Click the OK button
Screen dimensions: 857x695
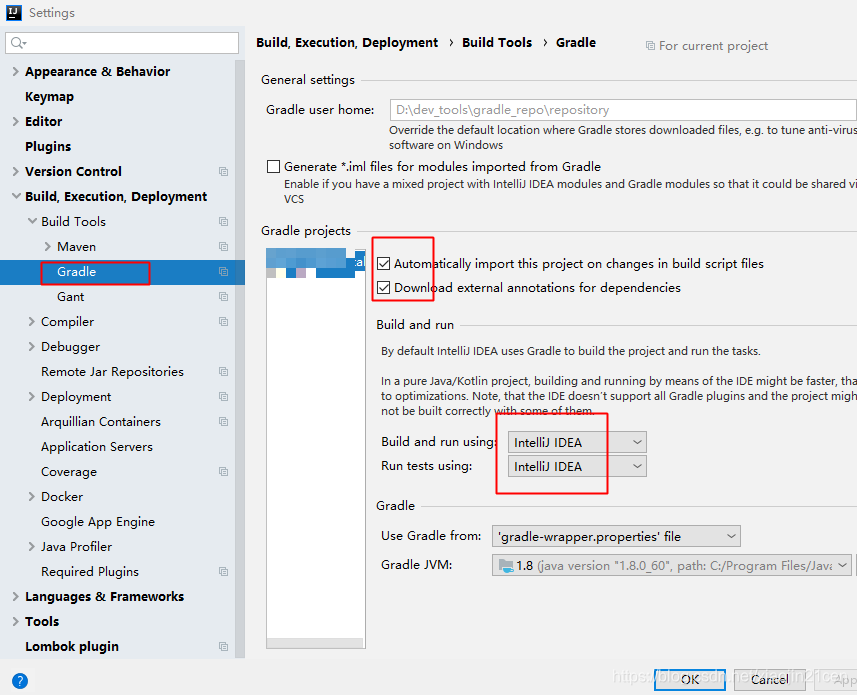click(x=690, y=679)
